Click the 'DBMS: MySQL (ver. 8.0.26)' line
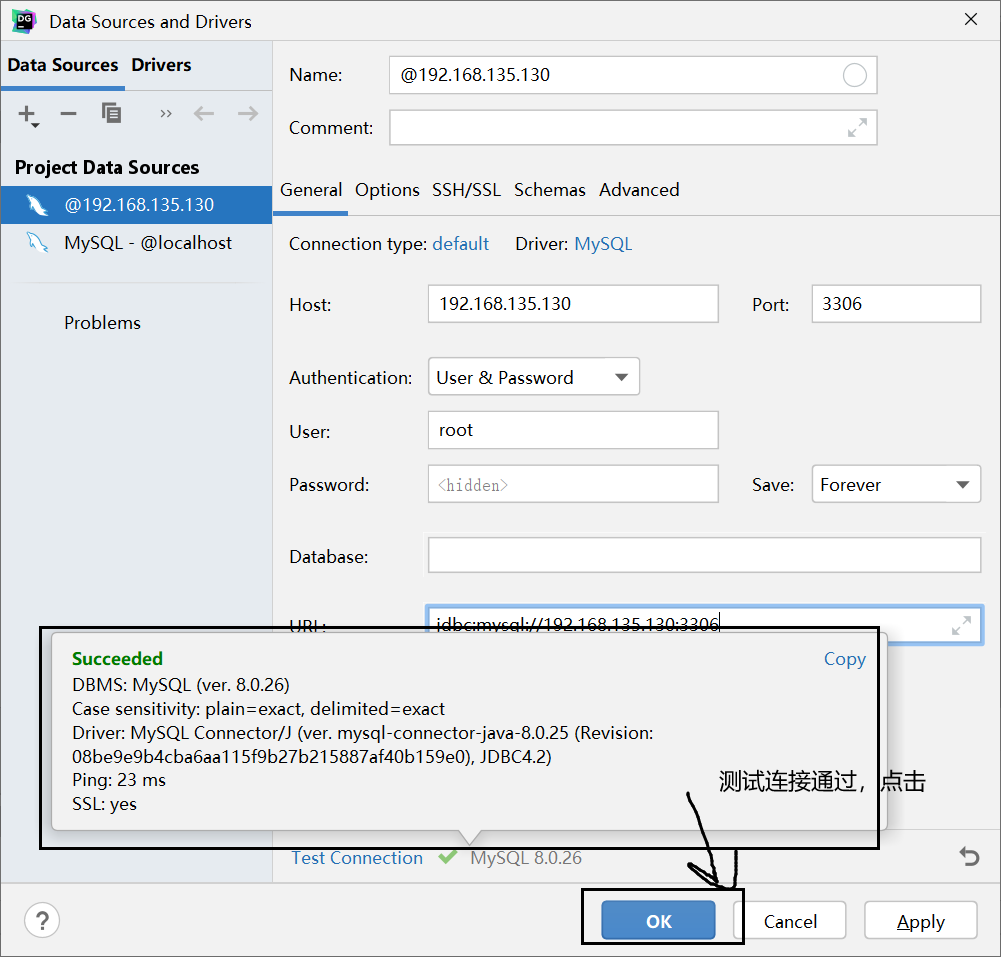1001x957 pixels. click(181, 685)
